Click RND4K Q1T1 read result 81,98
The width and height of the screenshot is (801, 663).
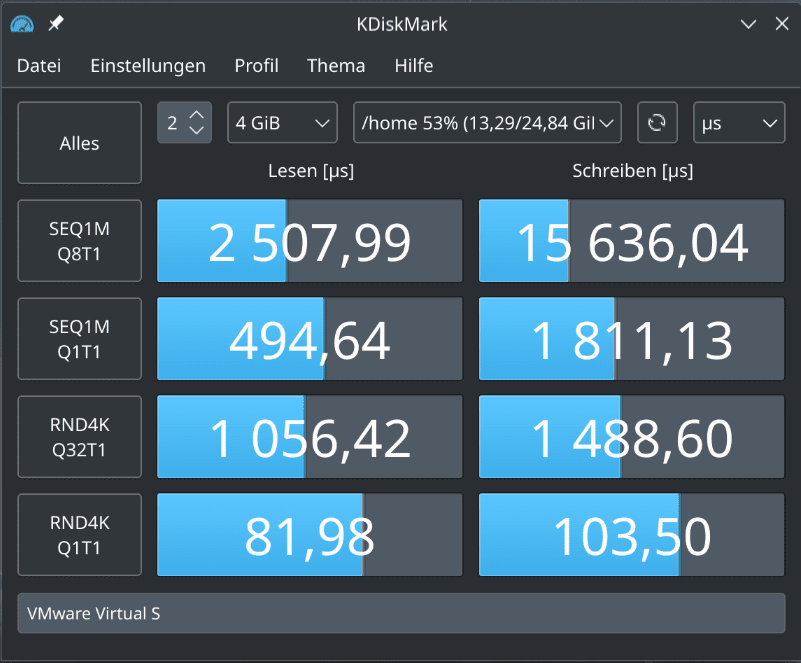[310, 535]
